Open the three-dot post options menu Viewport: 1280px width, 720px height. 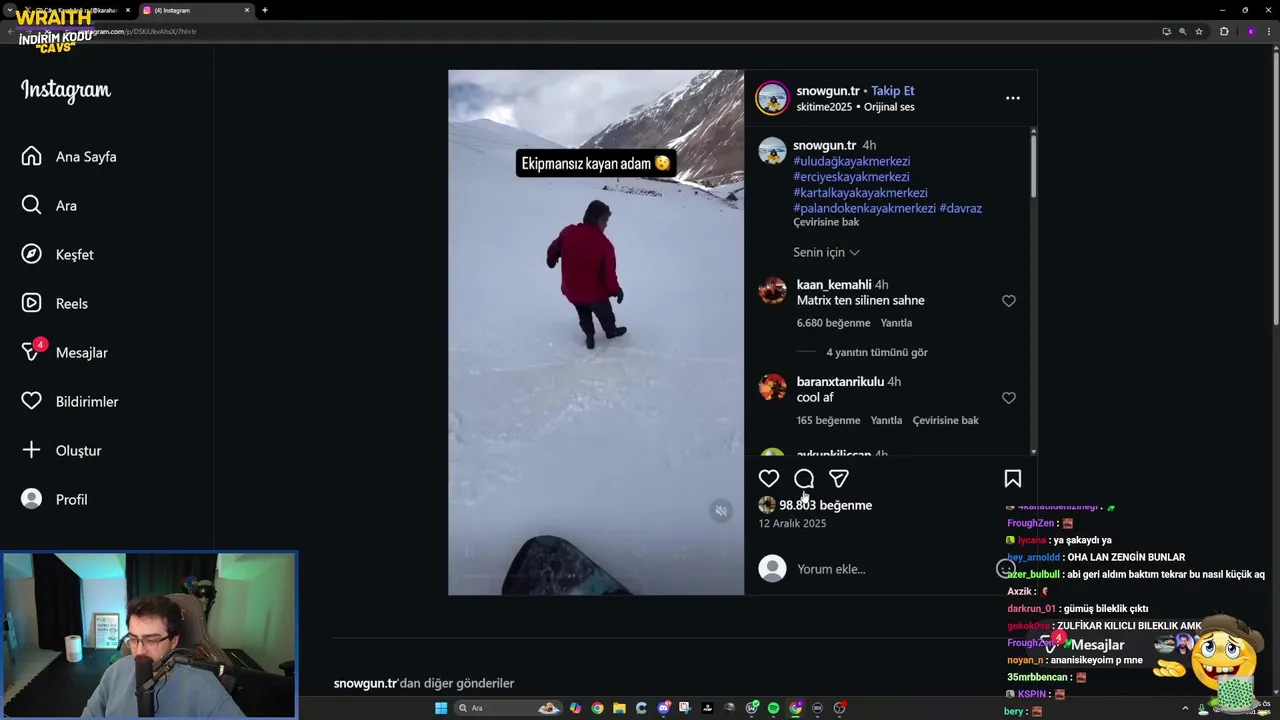tap(1013, 98)
